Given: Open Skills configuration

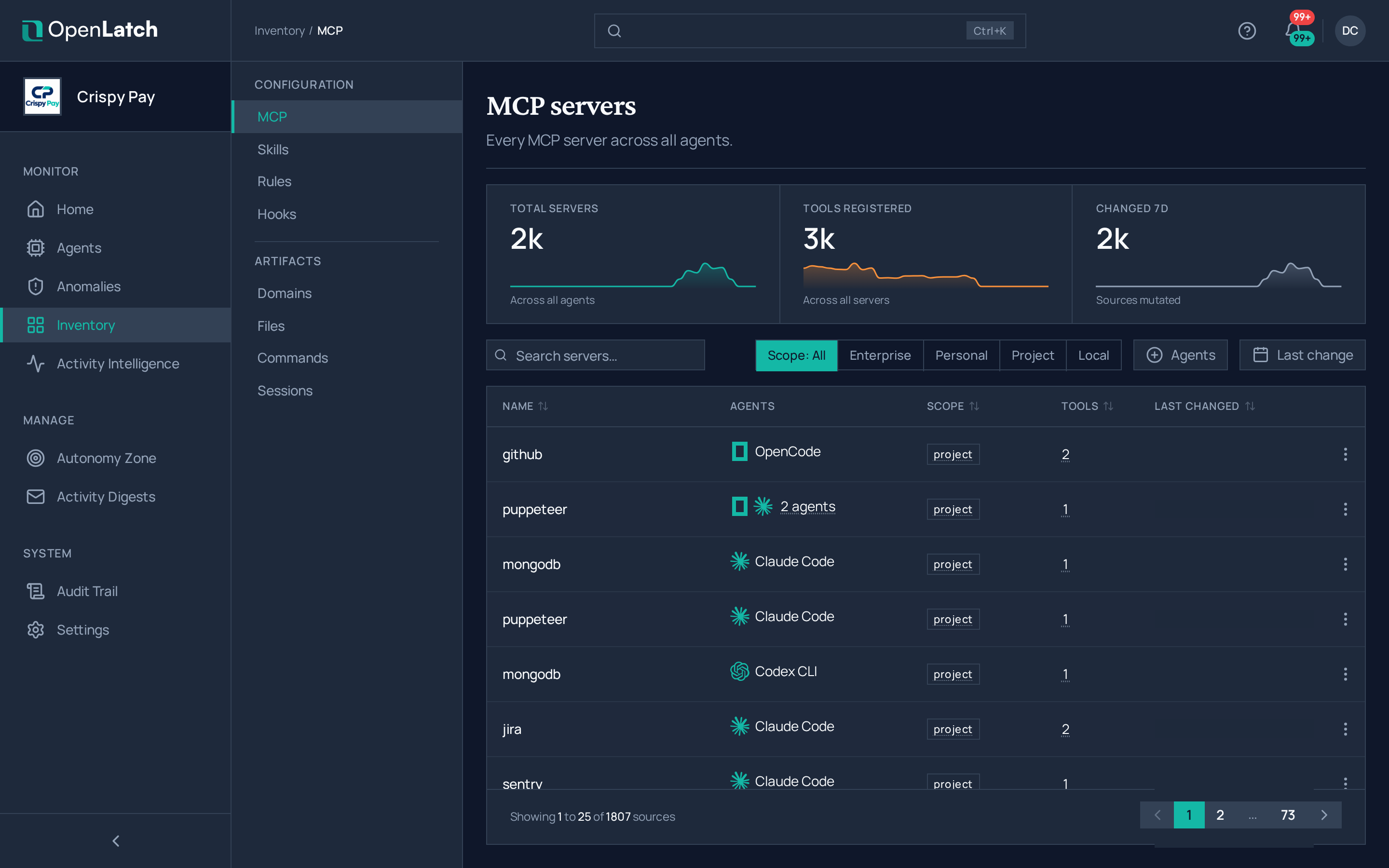Looking at the screenshot, I should [x=347, y=149].
